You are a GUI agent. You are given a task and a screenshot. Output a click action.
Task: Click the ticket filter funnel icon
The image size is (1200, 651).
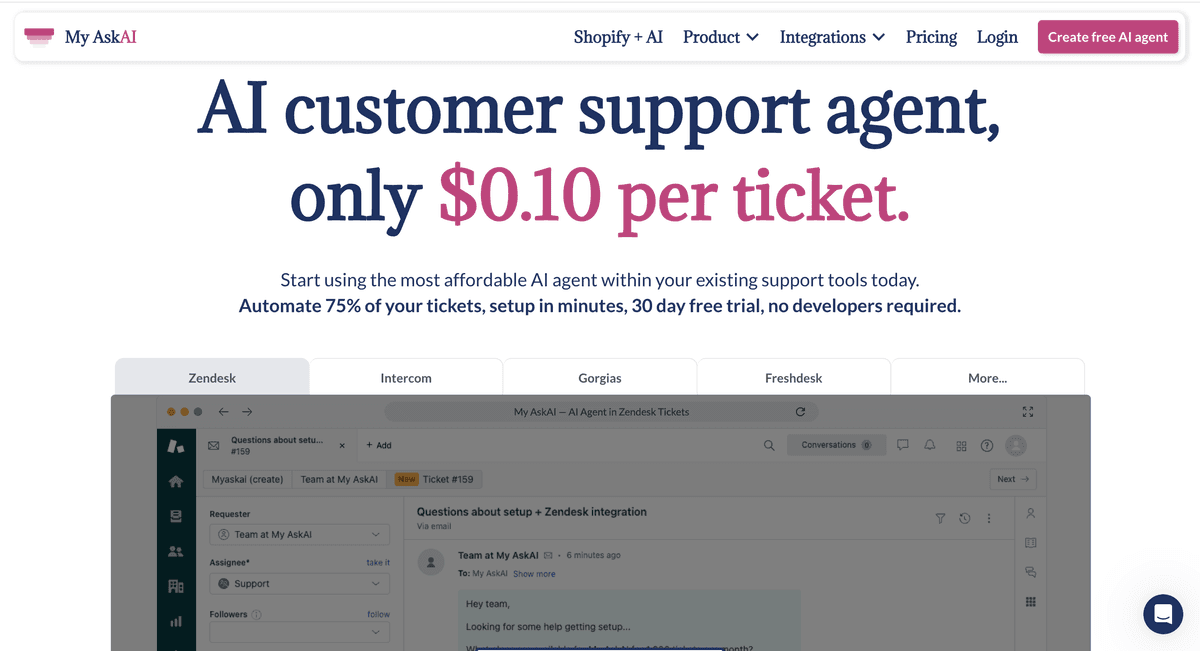(940, 518)
